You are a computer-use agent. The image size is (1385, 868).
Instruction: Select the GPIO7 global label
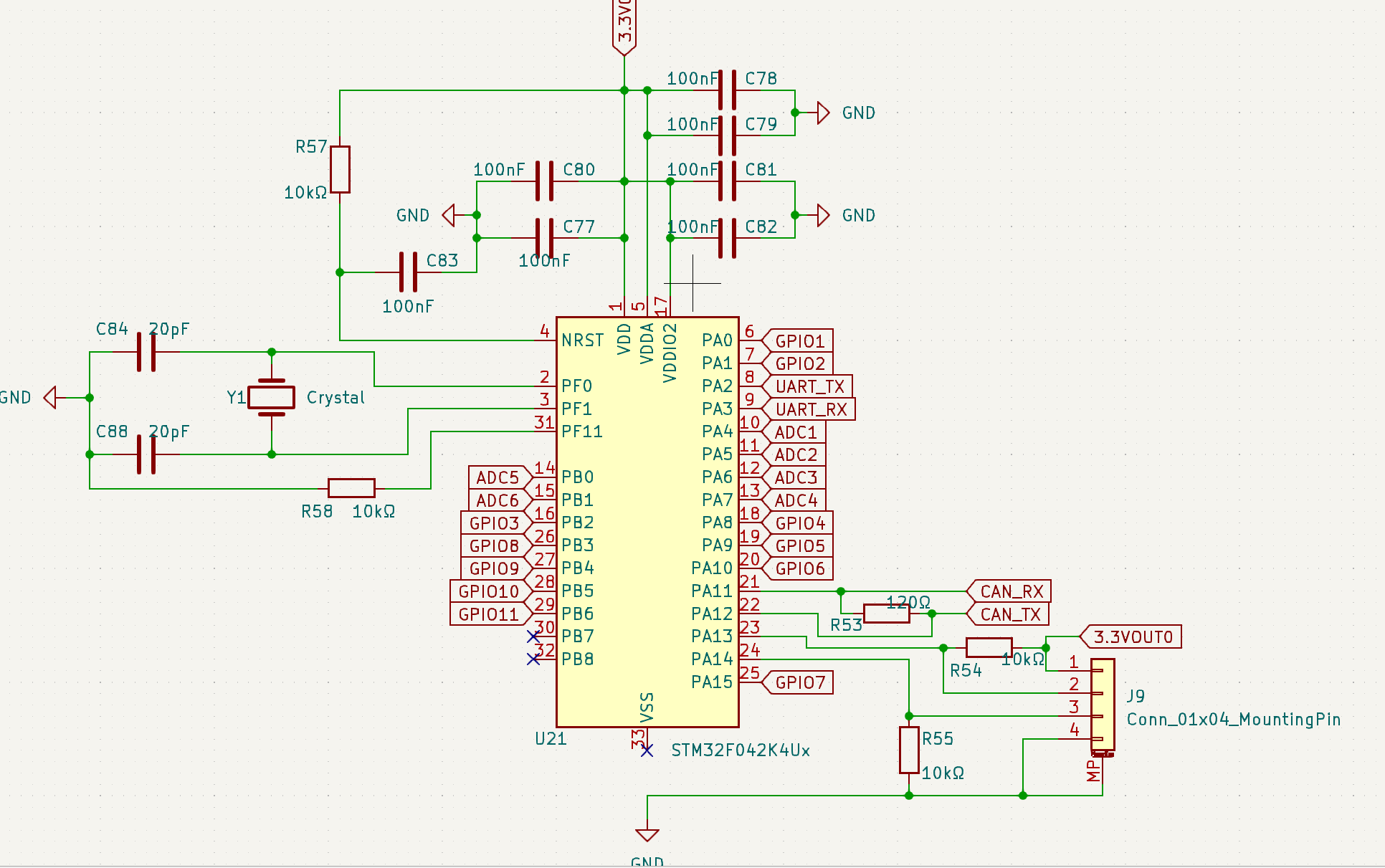[x=796, y=682]
